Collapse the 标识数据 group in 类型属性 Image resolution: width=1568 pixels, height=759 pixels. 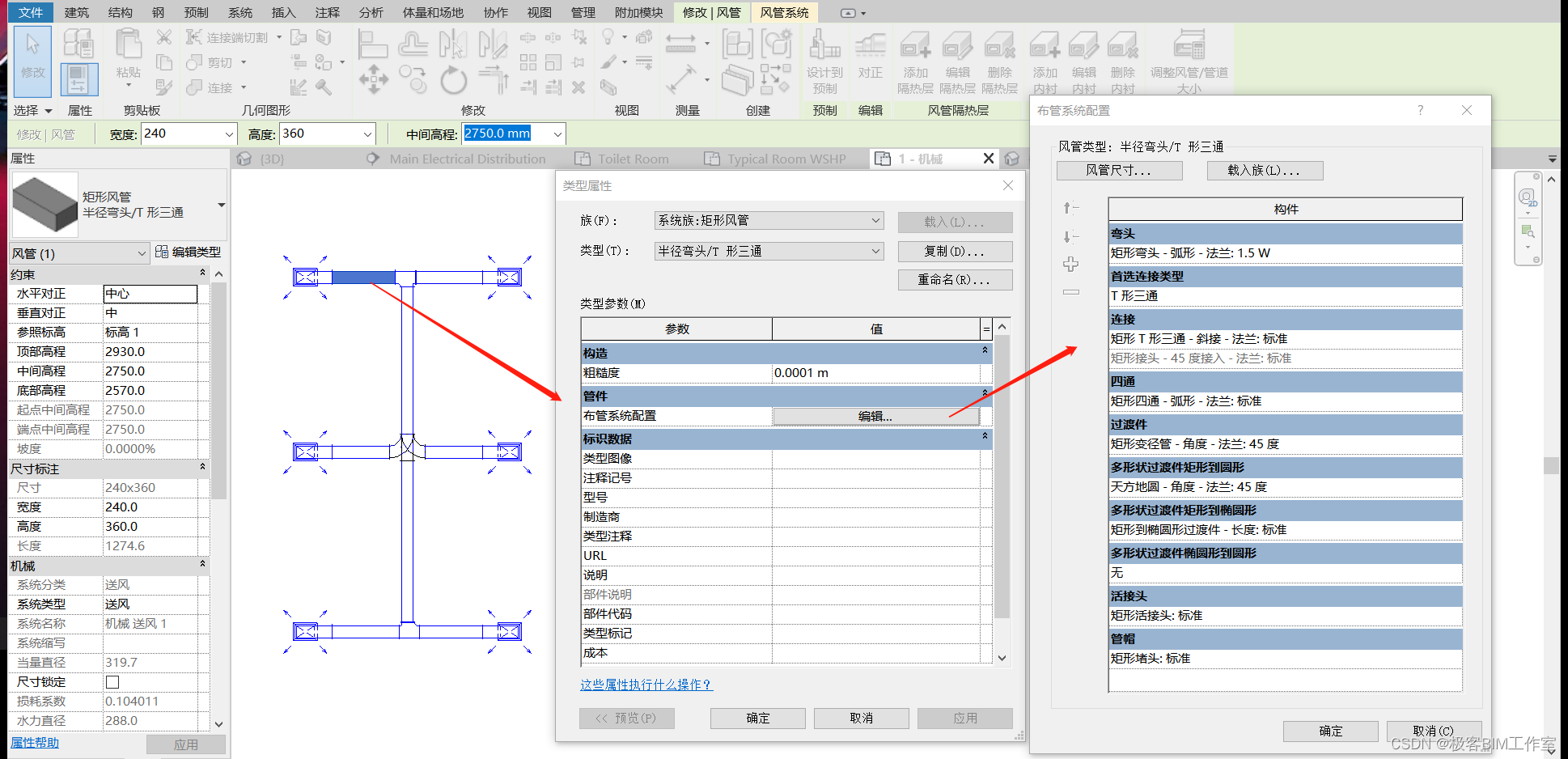(985, 437)
